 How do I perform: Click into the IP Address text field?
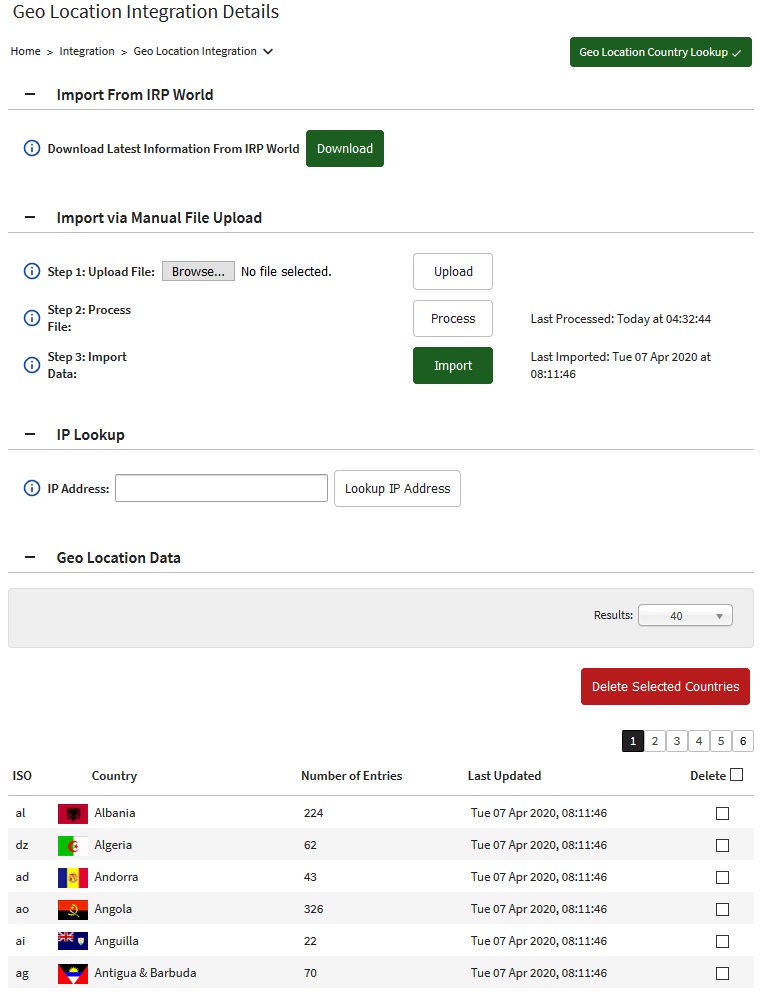221,489
